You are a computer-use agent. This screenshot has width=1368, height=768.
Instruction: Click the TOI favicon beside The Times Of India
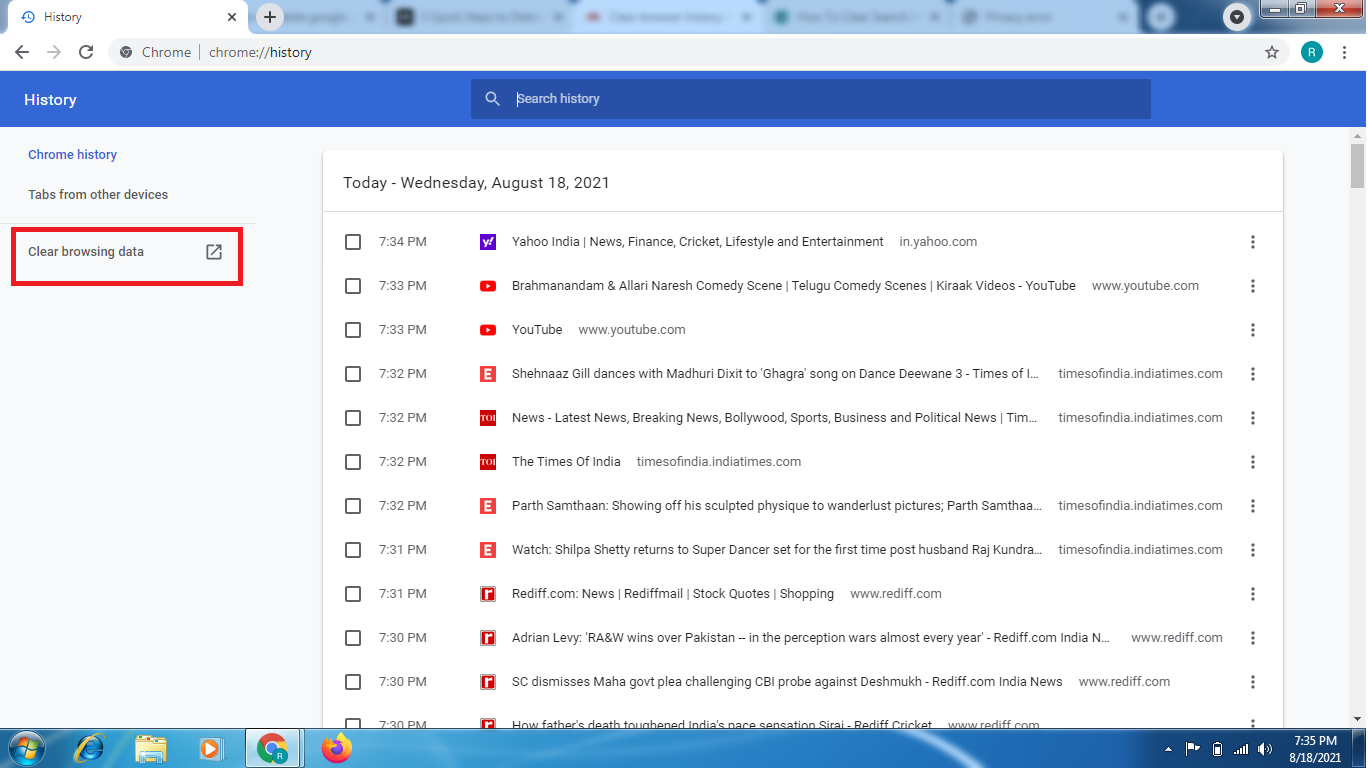pos(488,462)
